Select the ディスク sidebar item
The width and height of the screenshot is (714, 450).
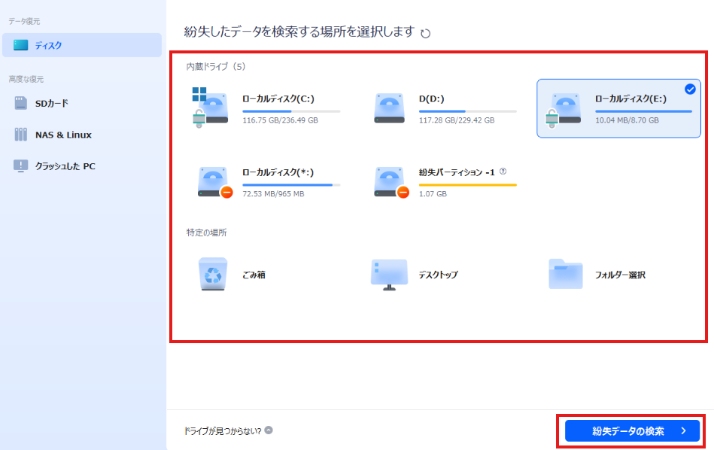click(x=82, y=45)
